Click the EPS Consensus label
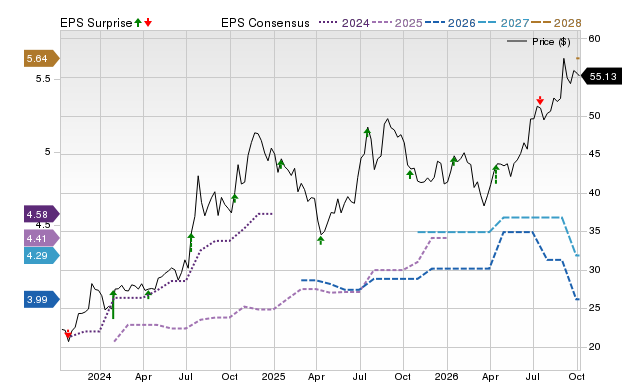 tap(265, 23)
